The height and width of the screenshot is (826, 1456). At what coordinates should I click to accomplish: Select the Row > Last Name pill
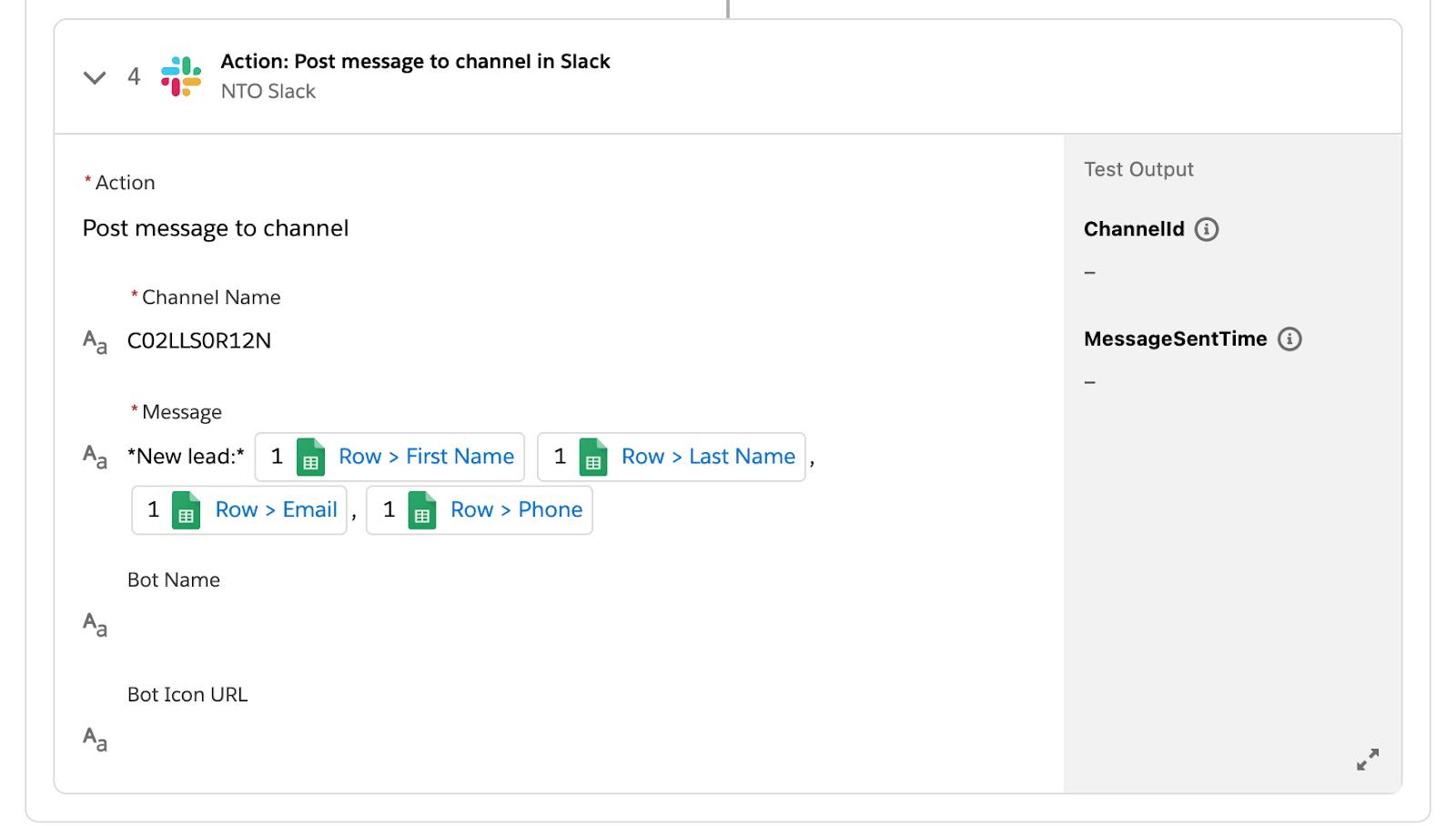672,457
